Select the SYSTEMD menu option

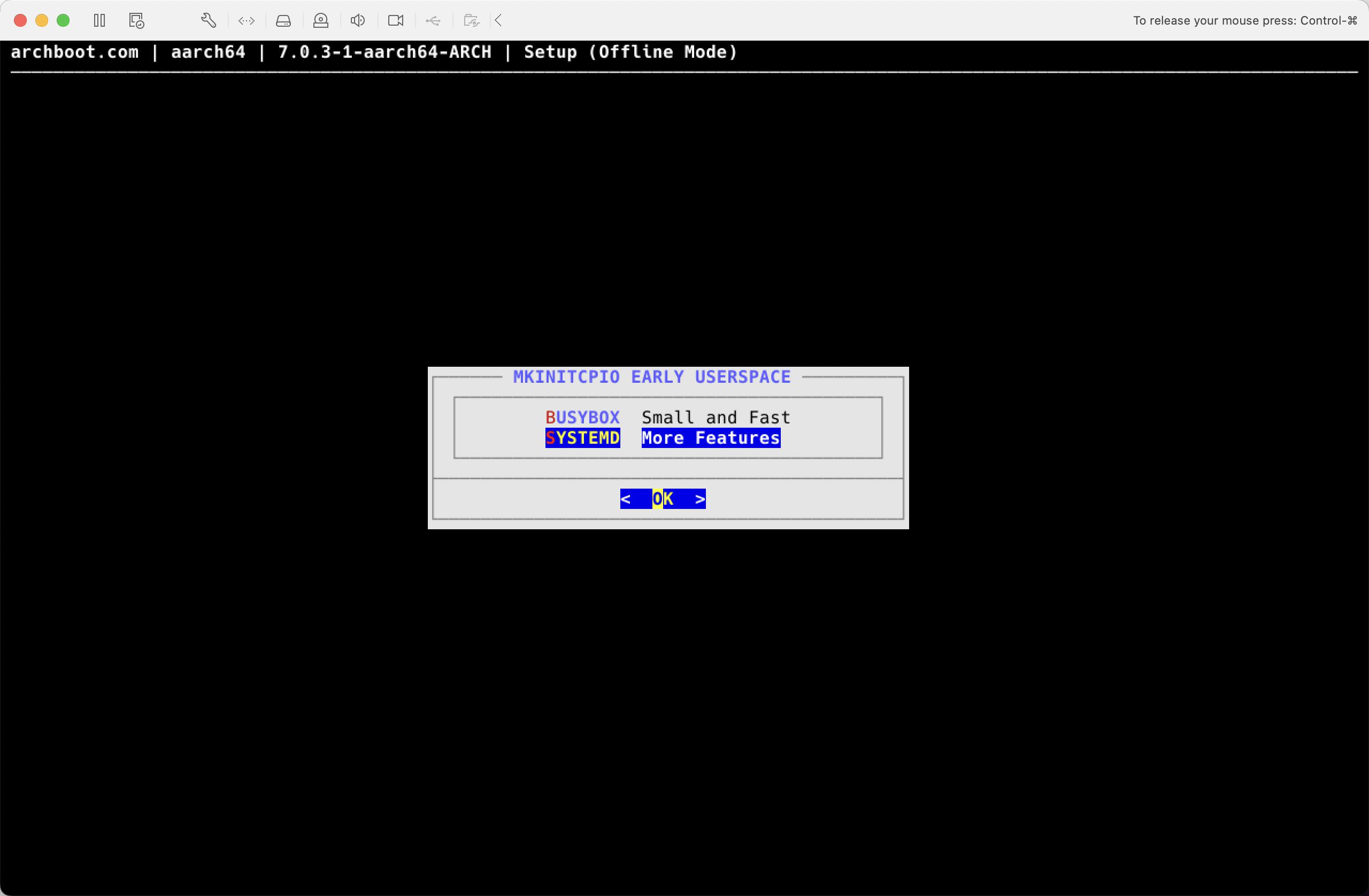pos(583,438)
